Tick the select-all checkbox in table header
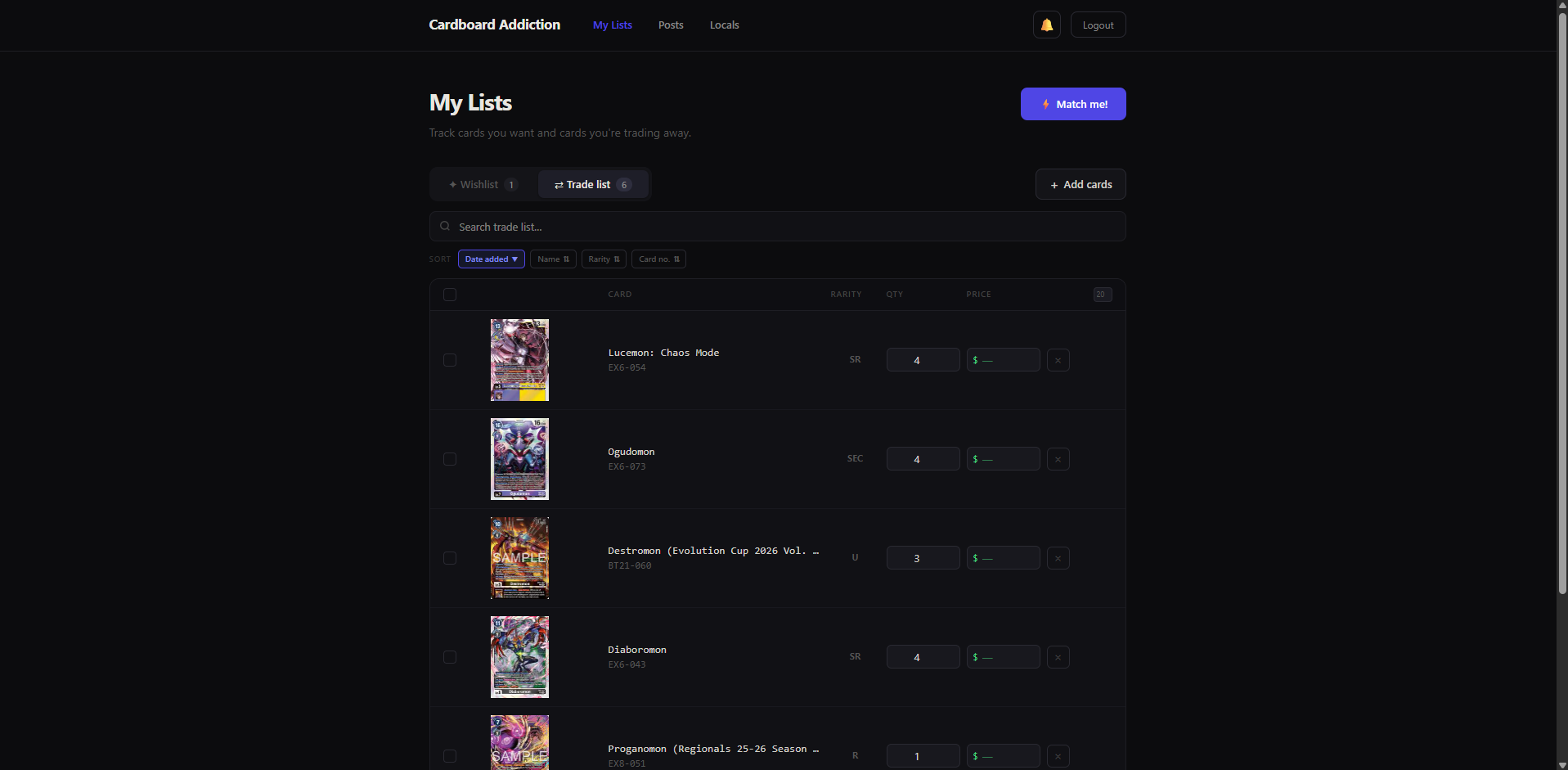This screenshot has width=1568, height=770. (450, 295)
